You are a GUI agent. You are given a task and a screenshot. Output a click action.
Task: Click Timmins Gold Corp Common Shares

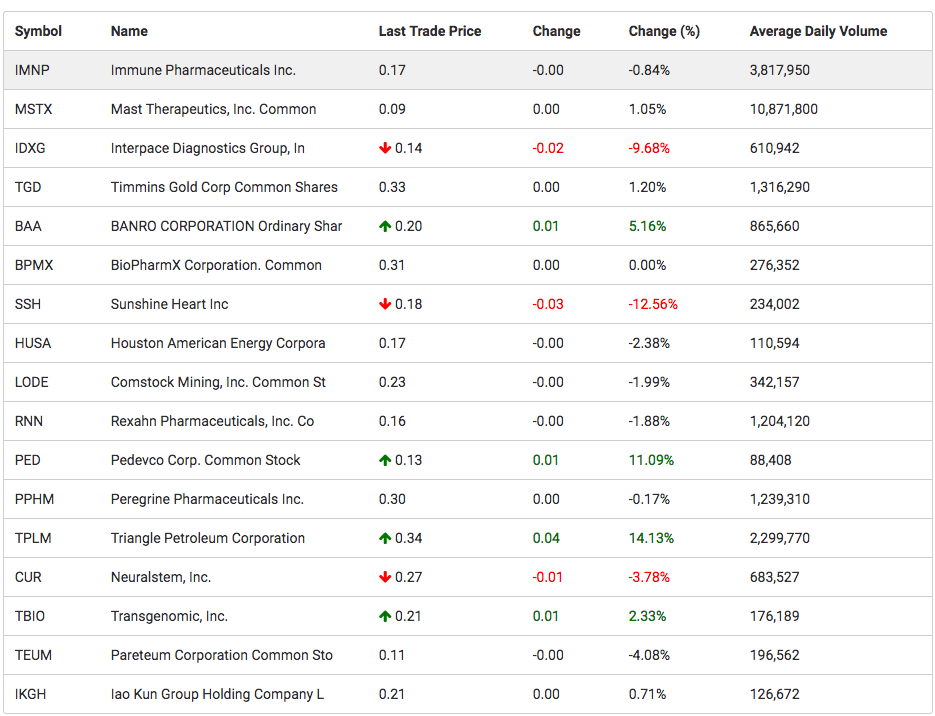point(224,187)
